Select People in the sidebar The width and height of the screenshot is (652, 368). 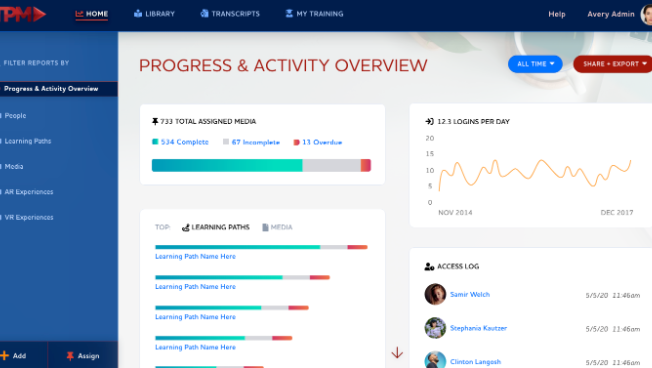(x=15, y=116)
